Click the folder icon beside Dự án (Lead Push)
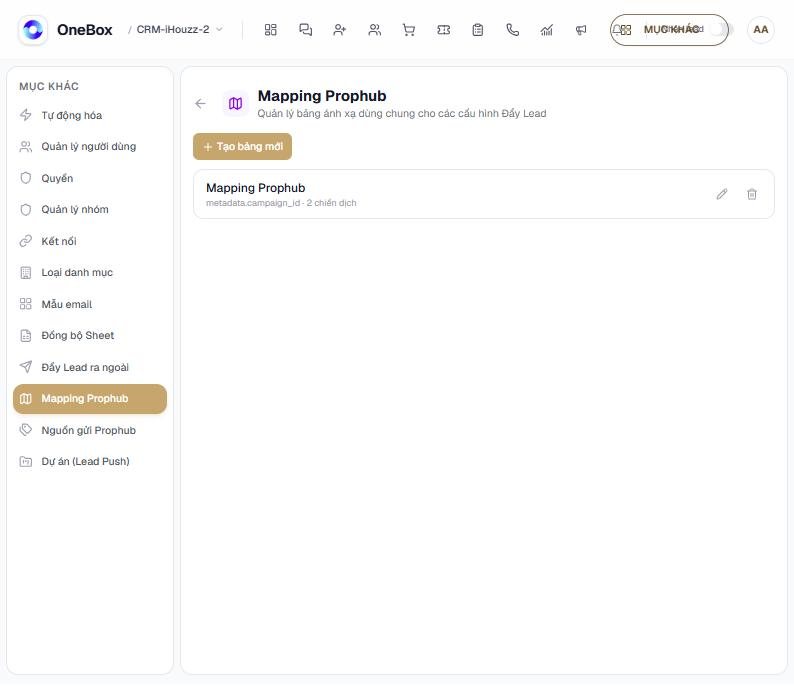794x686 pixels. point(25,462)
